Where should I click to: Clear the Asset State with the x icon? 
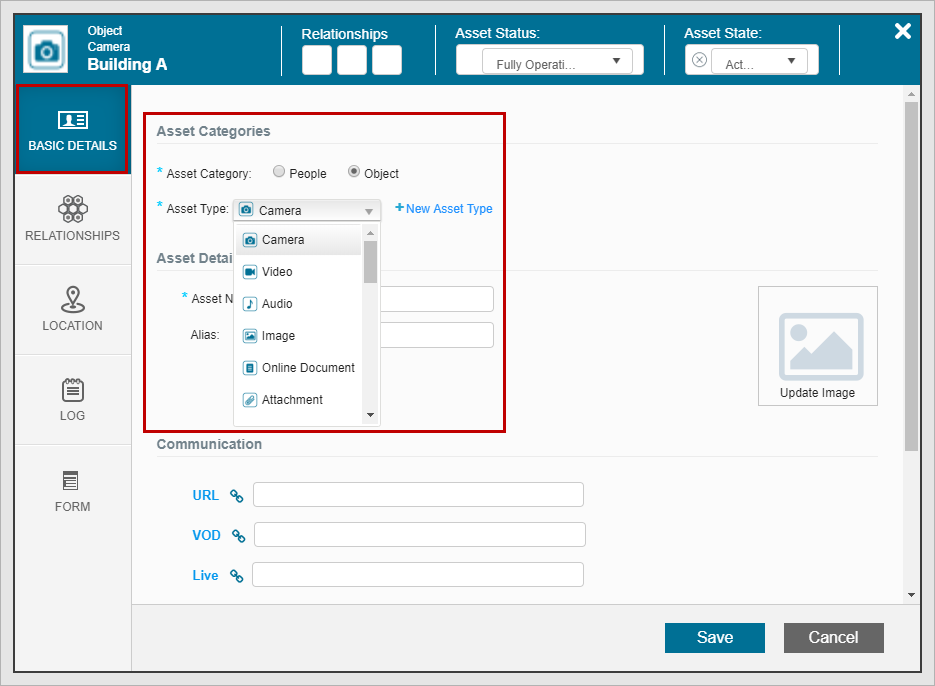point(699,60)
